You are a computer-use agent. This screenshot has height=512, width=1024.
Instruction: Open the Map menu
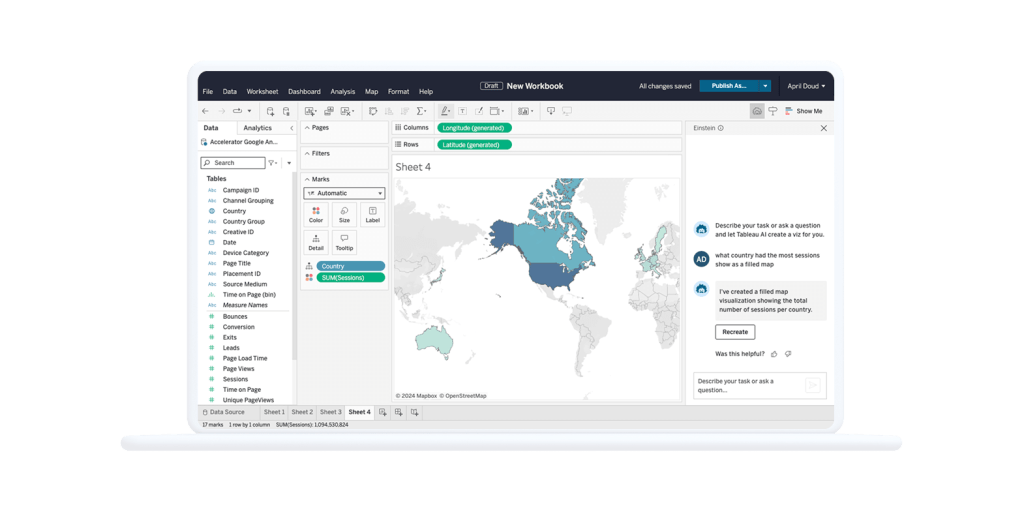(372, 92)
